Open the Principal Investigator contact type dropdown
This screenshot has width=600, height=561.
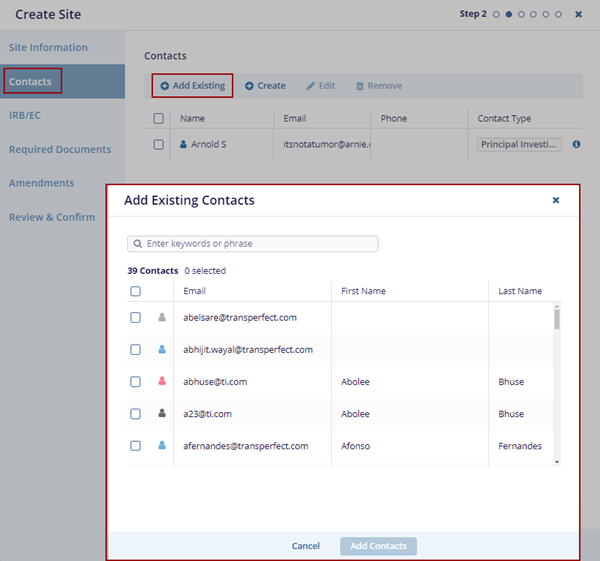519,145
